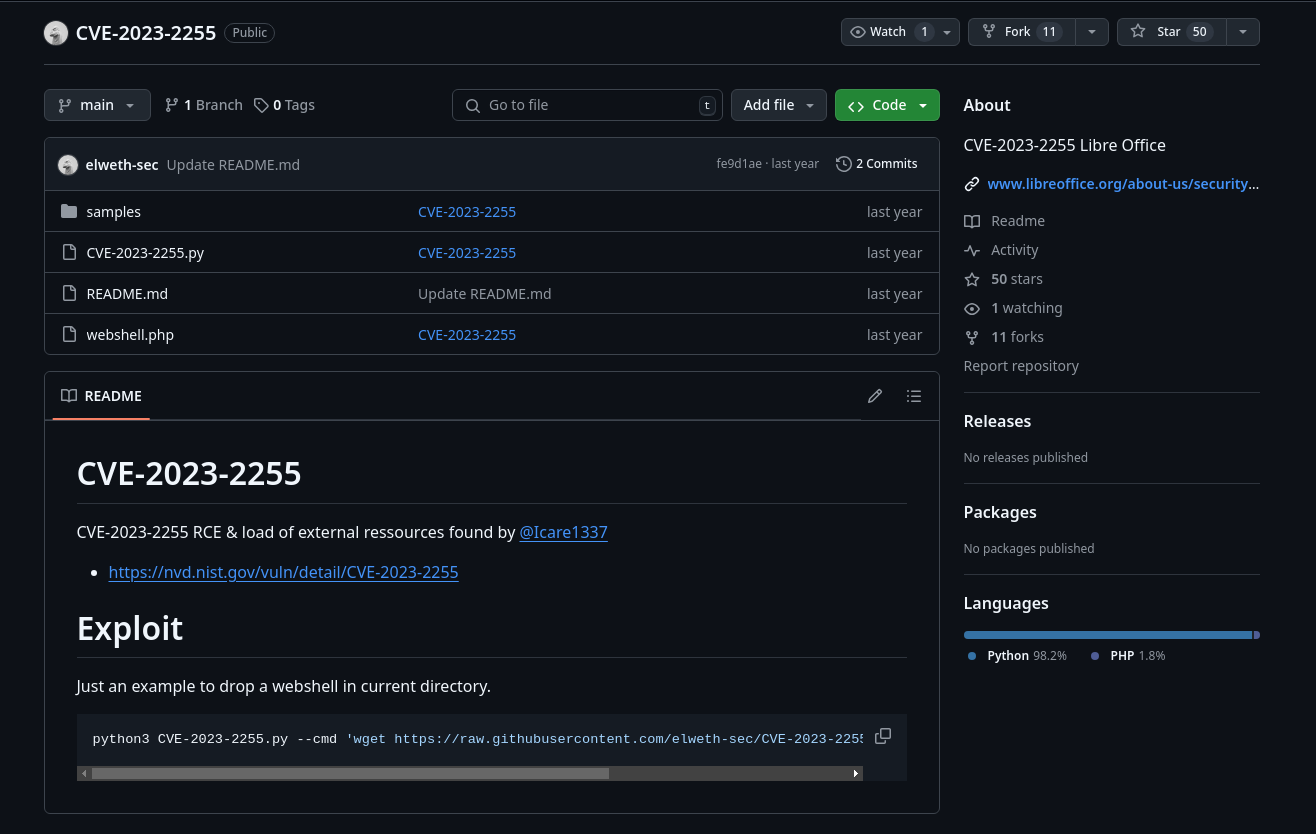The image size is (1316, 834).
Task: Fork the repository with the Fork button
Action: point(1021,32)
